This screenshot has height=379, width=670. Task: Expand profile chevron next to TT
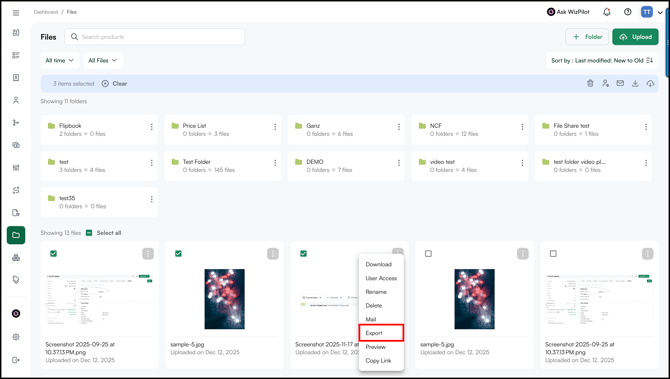pos(660,13)
